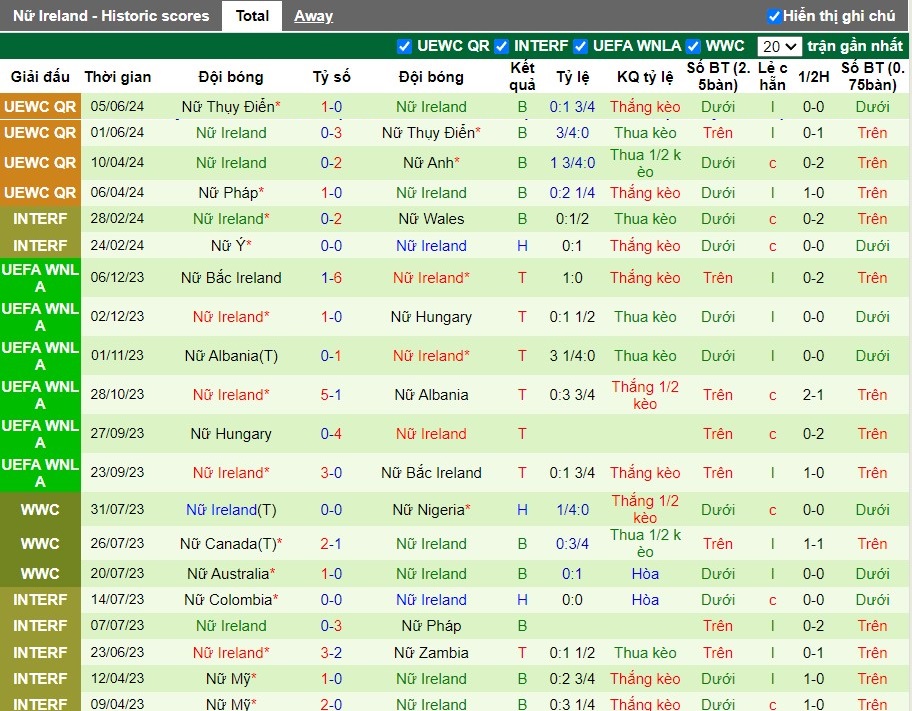Click Hòa result in 20/07/23 row
The image size is (912, 711).
point(645,574)
